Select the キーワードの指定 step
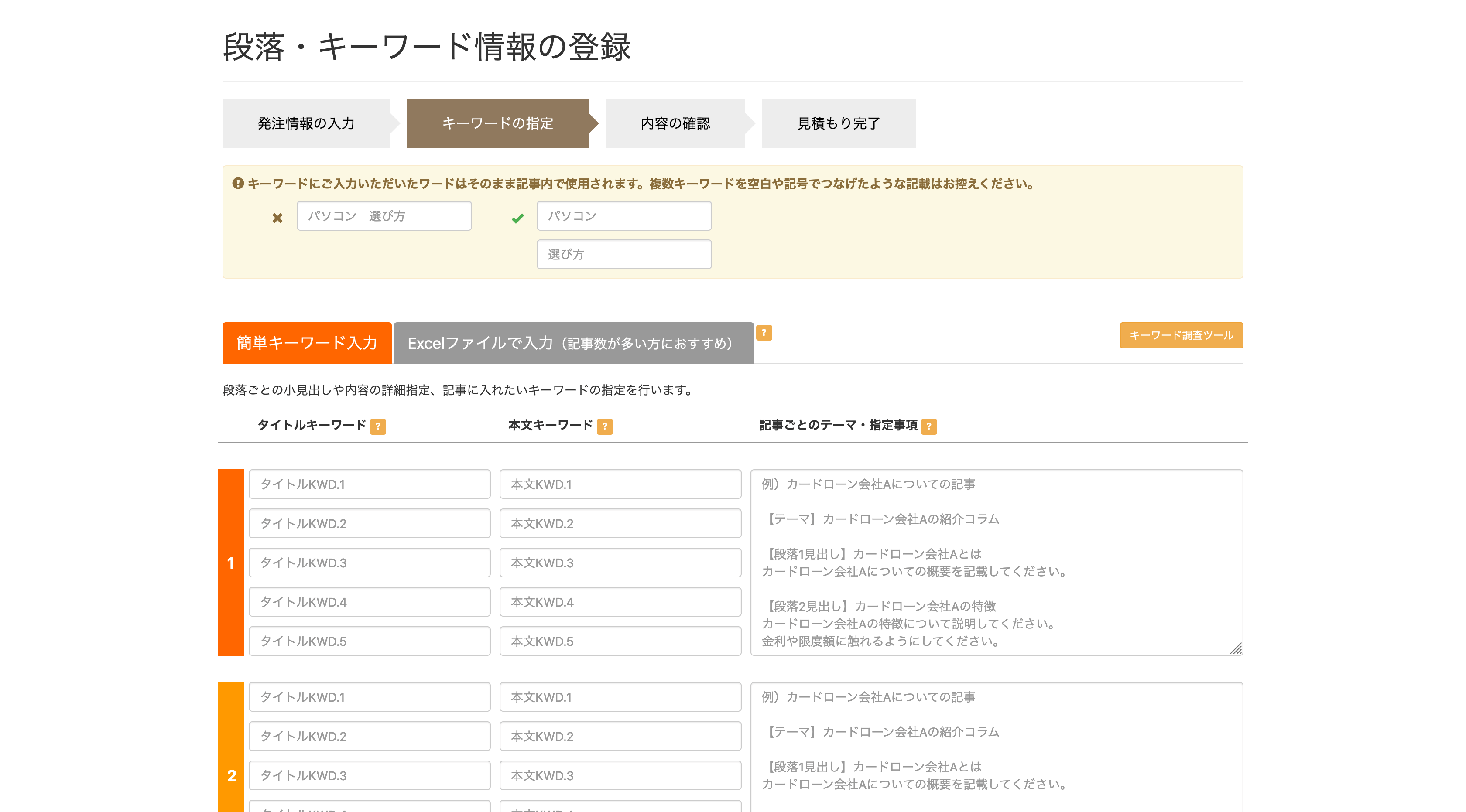The image size is (1466, 812). point(497,123)
